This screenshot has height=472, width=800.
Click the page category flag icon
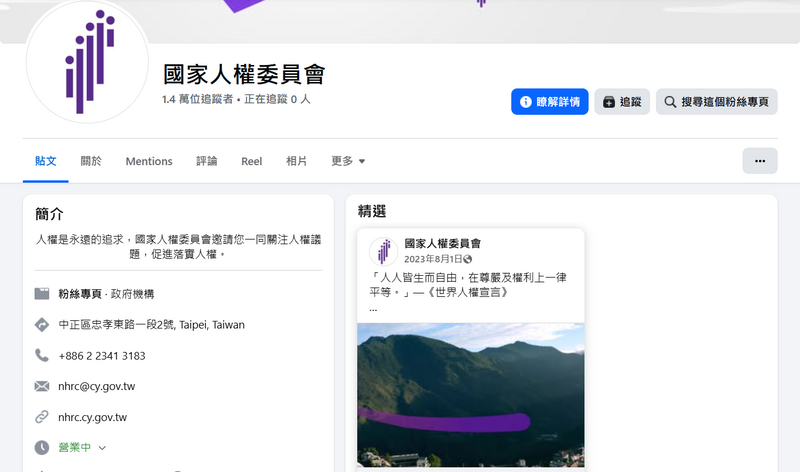click(42, 293)
